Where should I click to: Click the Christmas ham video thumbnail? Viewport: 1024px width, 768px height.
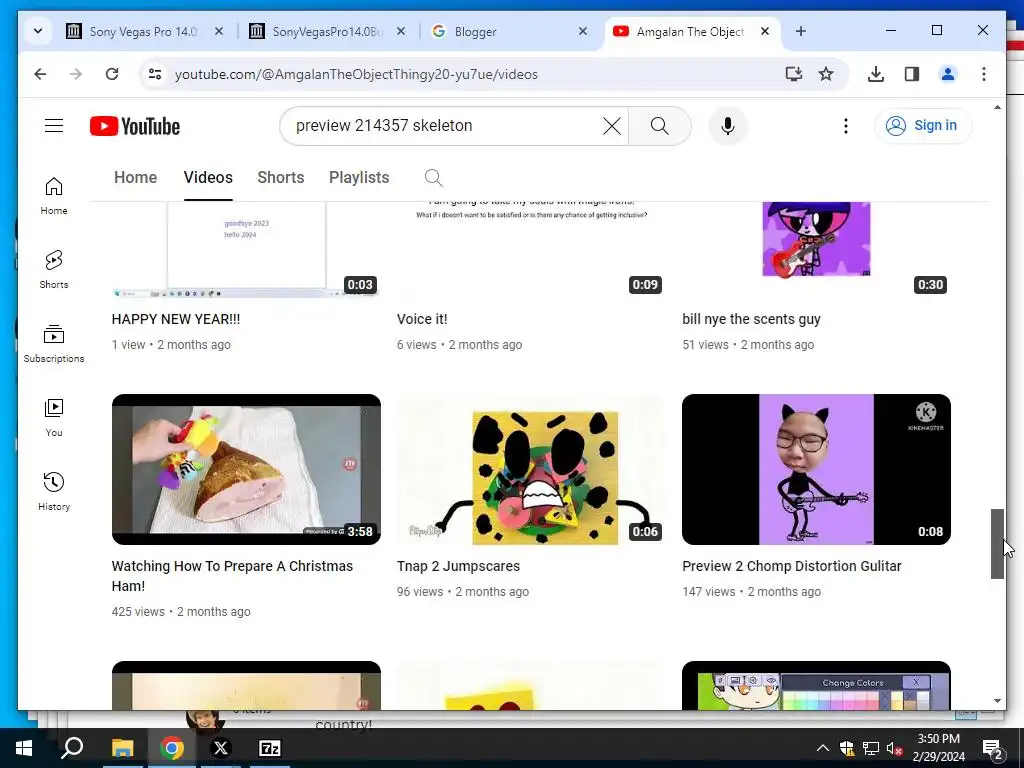246,469
